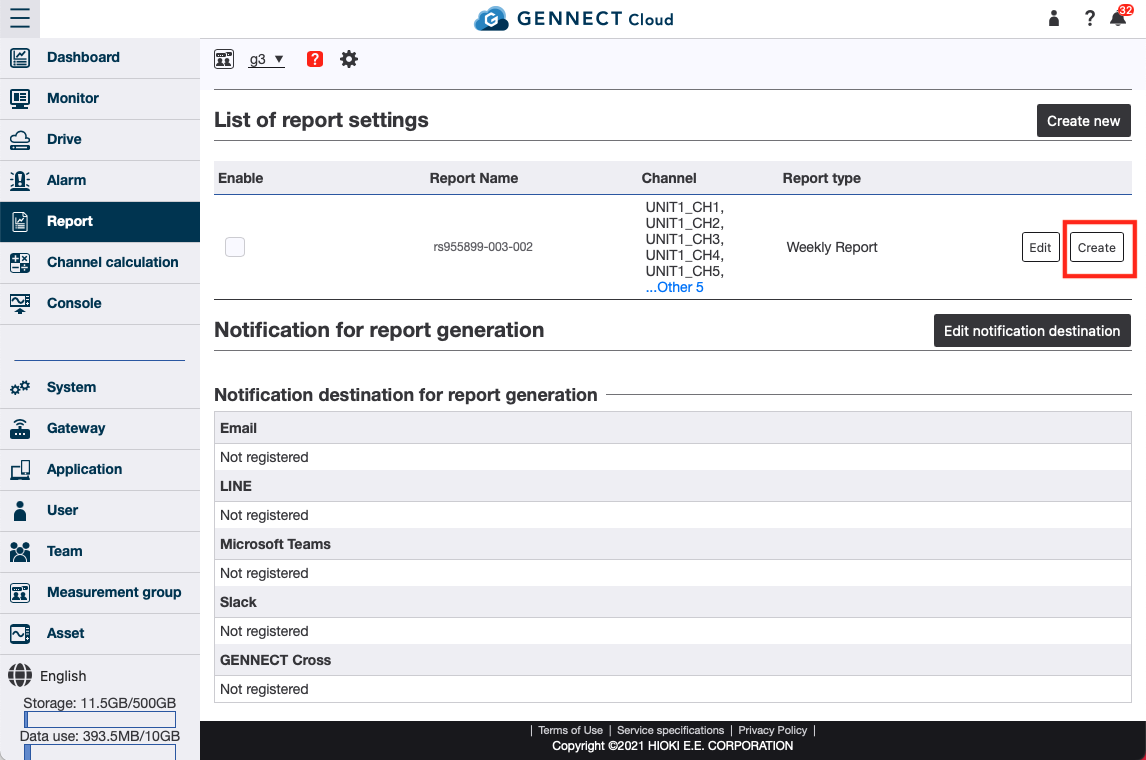Click the Report document icon
This screenshot has width=1146, height=760.
point(20,221)
